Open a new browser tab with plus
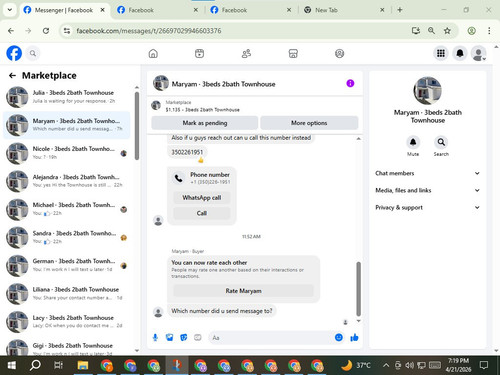Image resolution: width=500 pixels, height=375 pixels. tap(400, 10)
